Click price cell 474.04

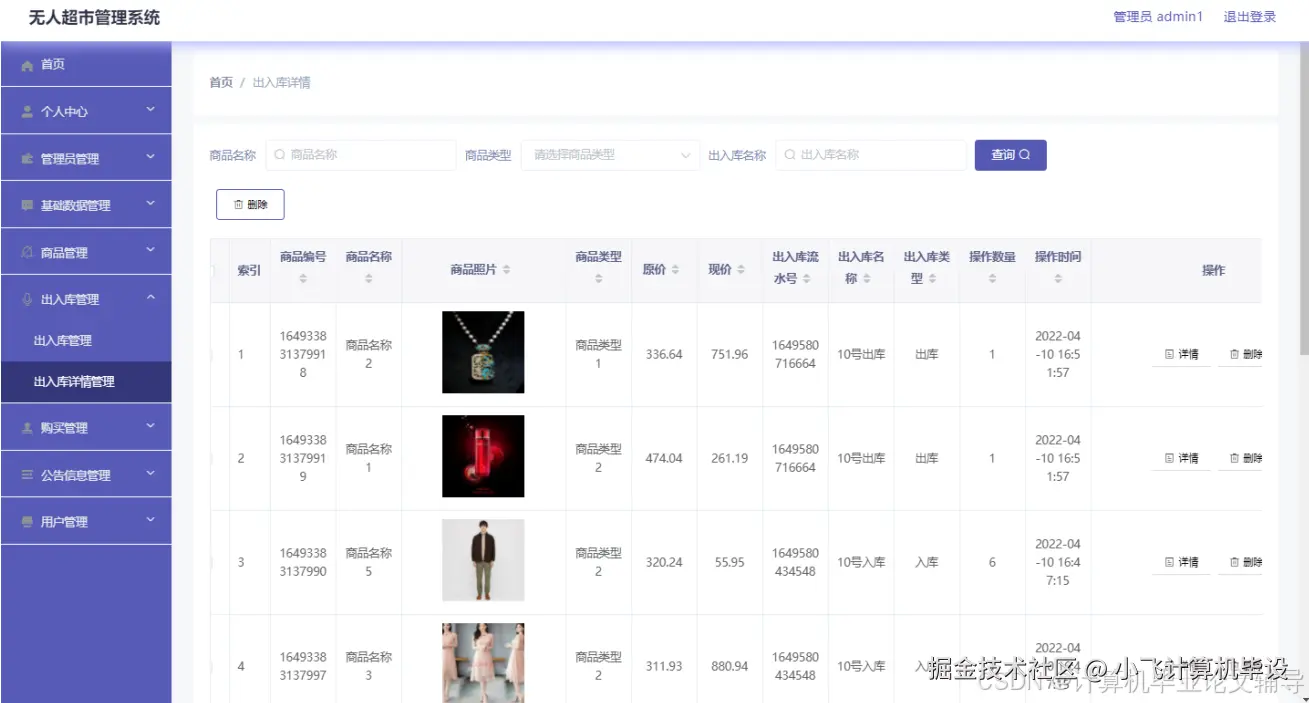pos(664,458)
